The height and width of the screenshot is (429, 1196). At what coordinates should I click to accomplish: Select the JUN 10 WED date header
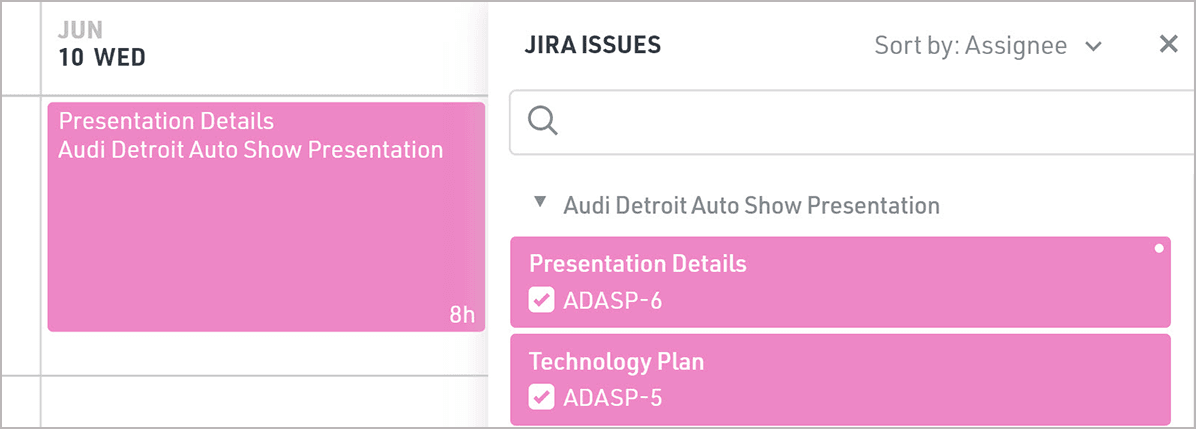tap(102, 46)
